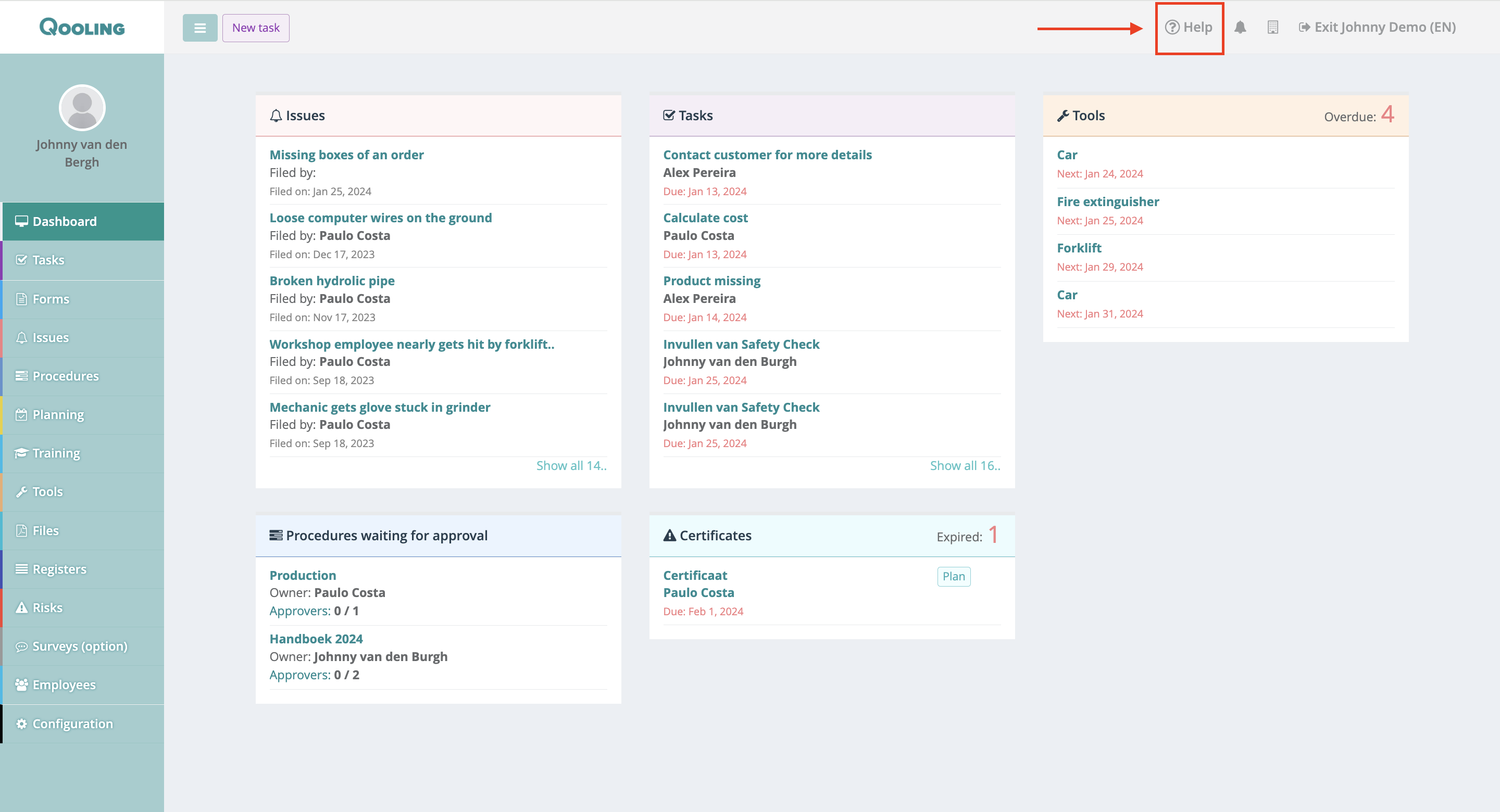Open Handboek 2024 procedure

click(x=316, y=639)
